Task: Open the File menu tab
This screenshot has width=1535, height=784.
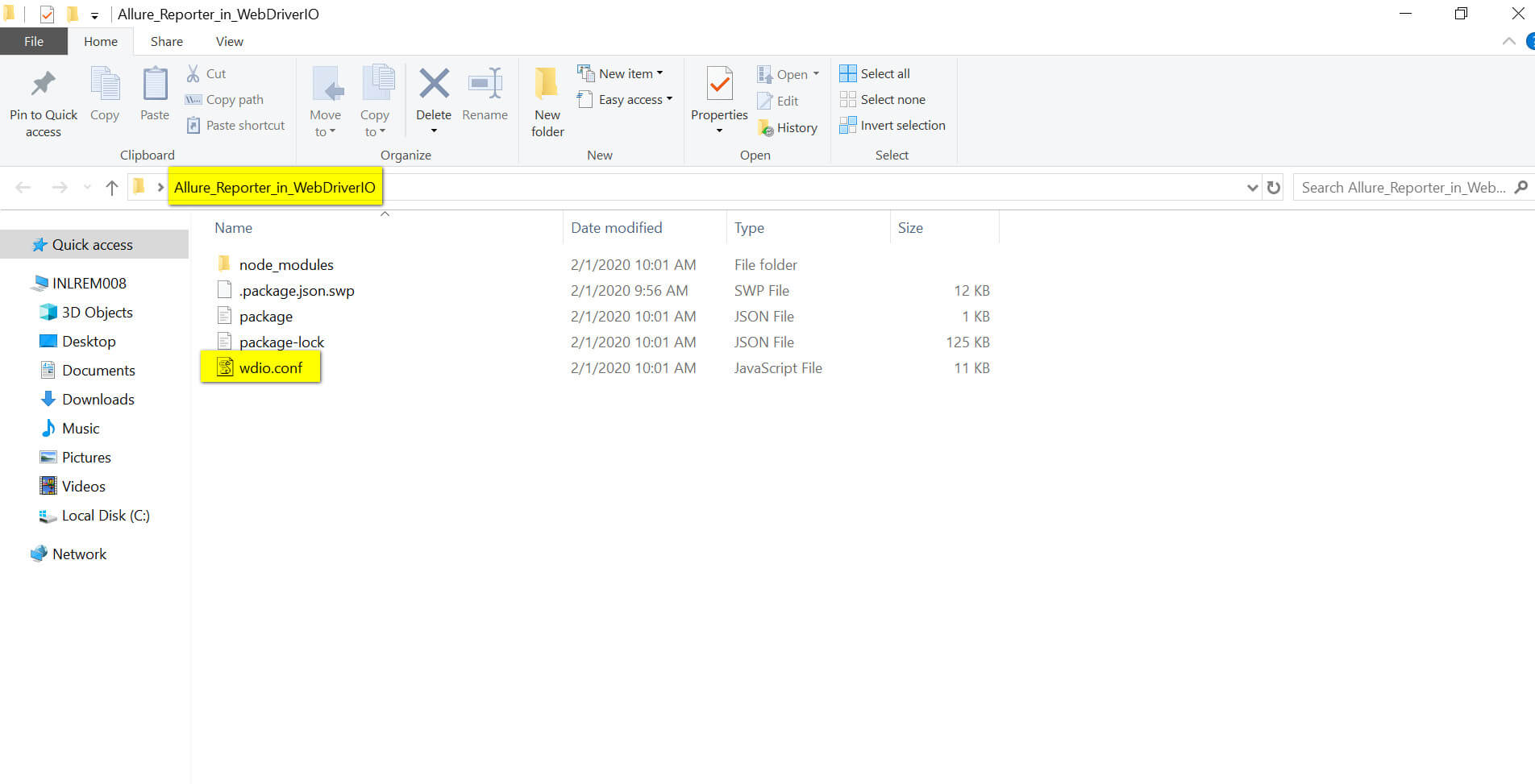Action: pyautogui.click(x=34, y=41)
